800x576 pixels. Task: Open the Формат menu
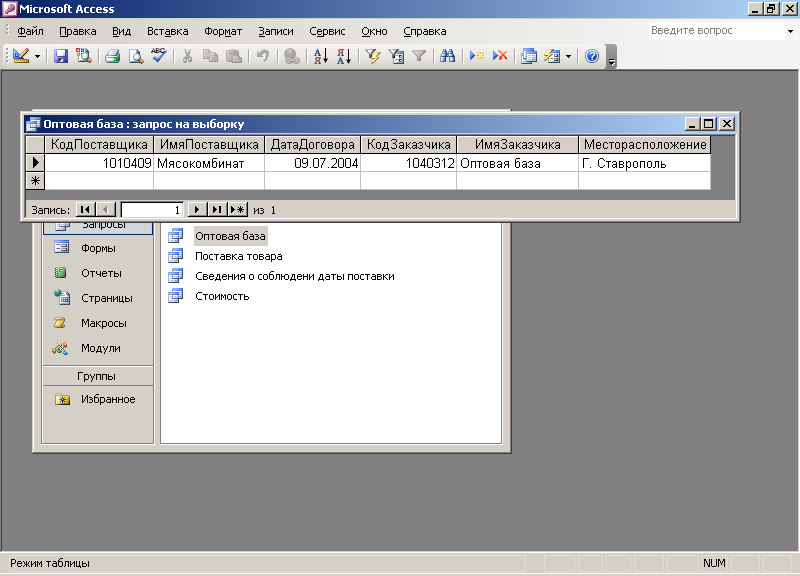point(223,31)
